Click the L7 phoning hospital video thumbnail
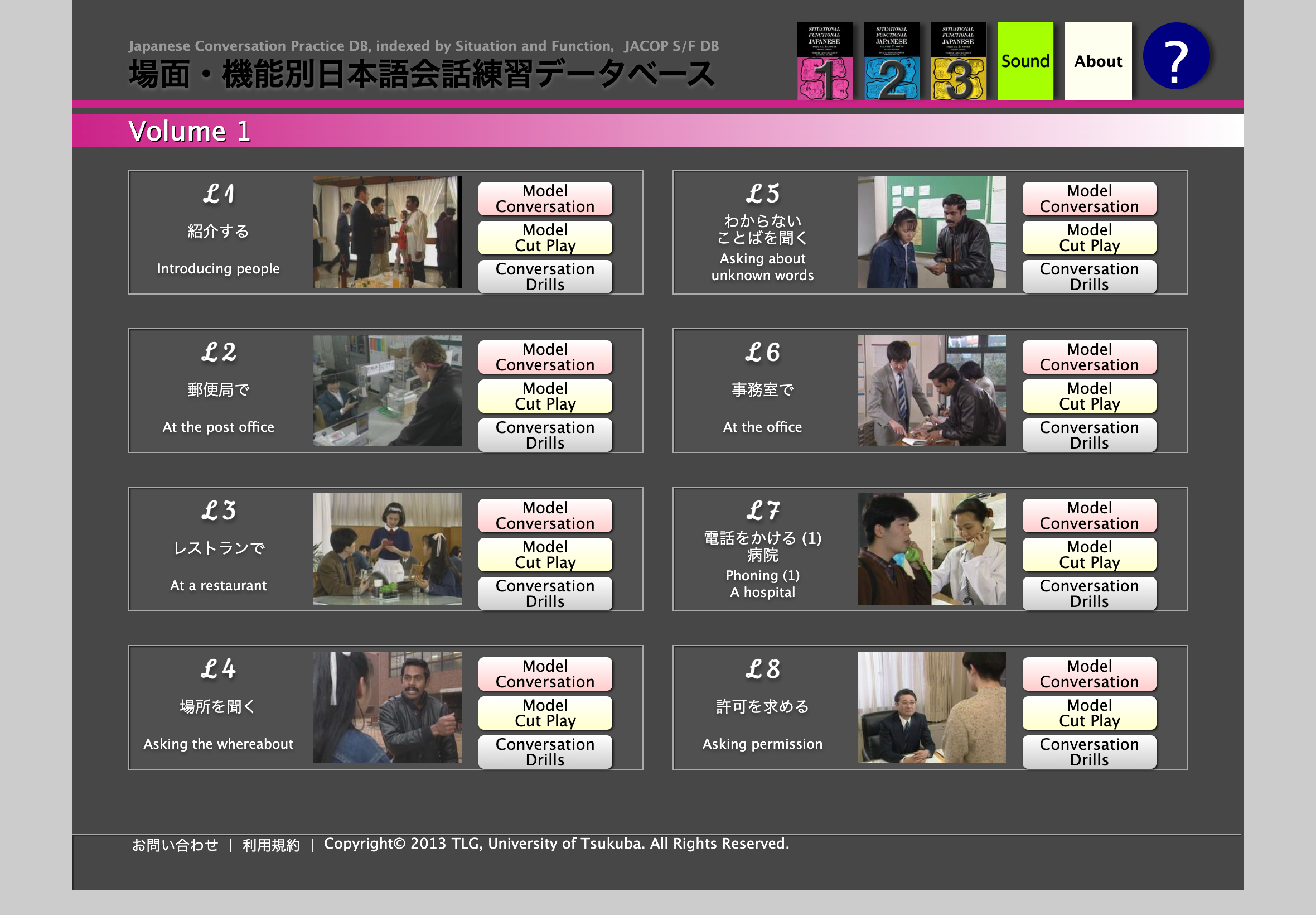 point(931,548)
